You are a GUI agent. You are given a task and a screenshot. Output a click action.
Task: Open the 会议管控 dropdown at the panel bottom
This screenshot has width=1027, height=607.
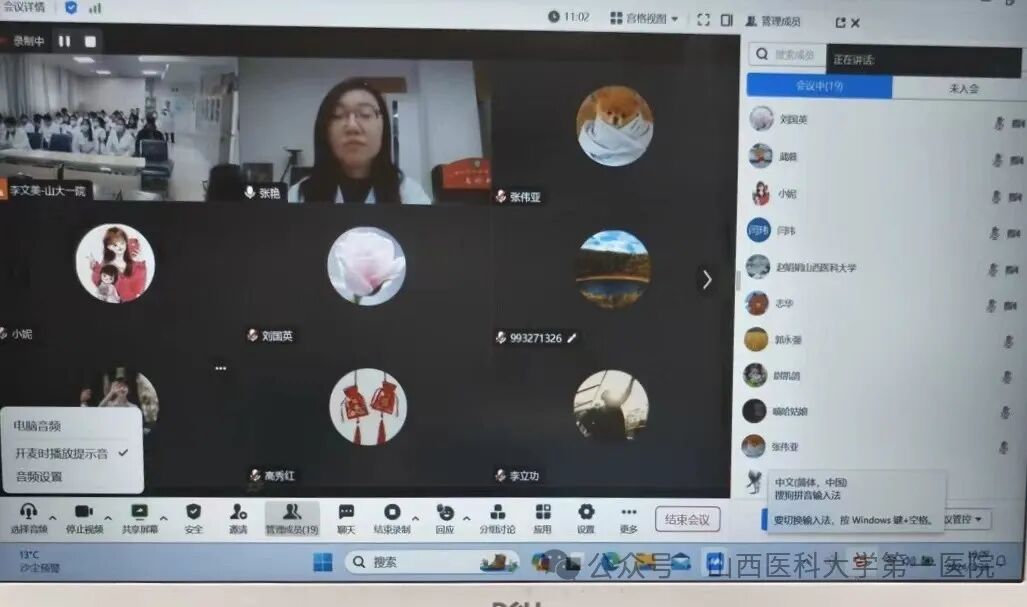click(963, 519)
